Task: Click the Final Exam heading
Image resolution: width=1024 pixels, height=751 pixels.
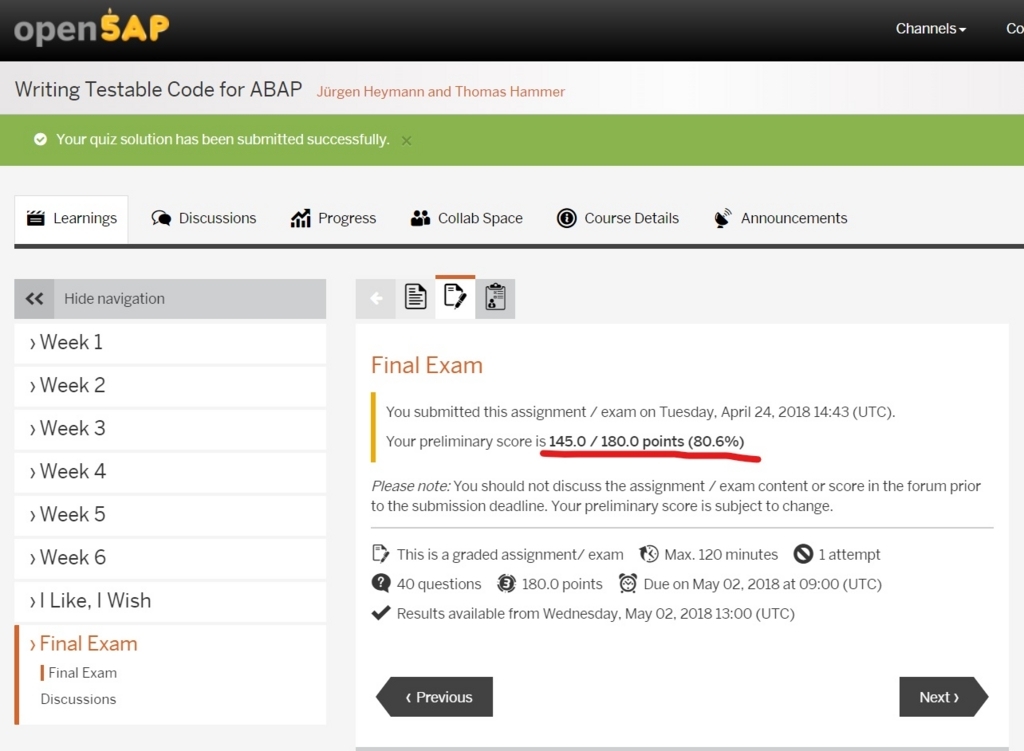Action: (426, 366)
